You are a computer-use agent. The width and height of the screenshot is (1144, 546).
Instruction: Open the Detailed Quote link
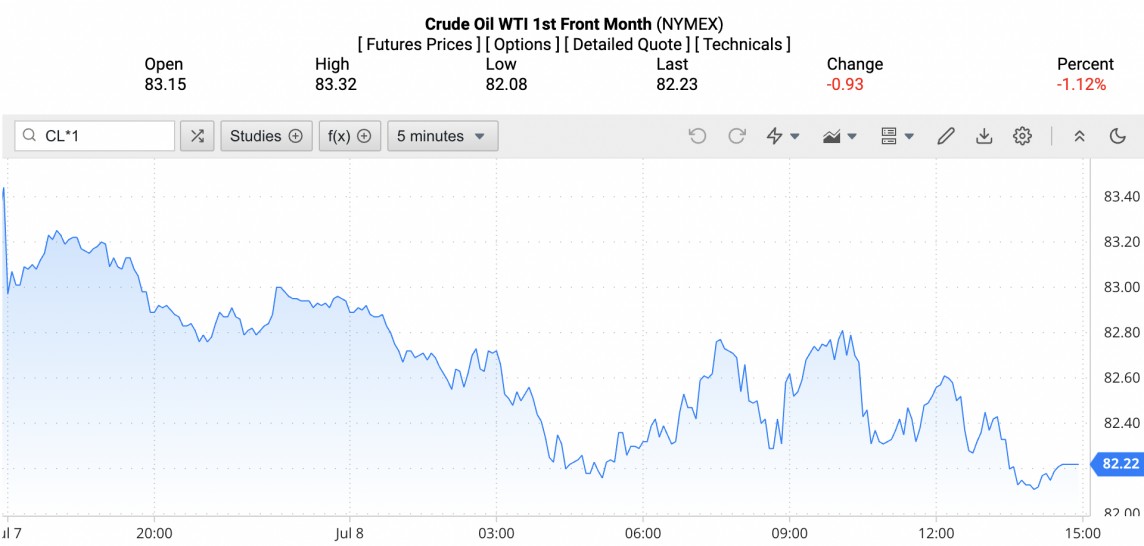tap(626, 44)
